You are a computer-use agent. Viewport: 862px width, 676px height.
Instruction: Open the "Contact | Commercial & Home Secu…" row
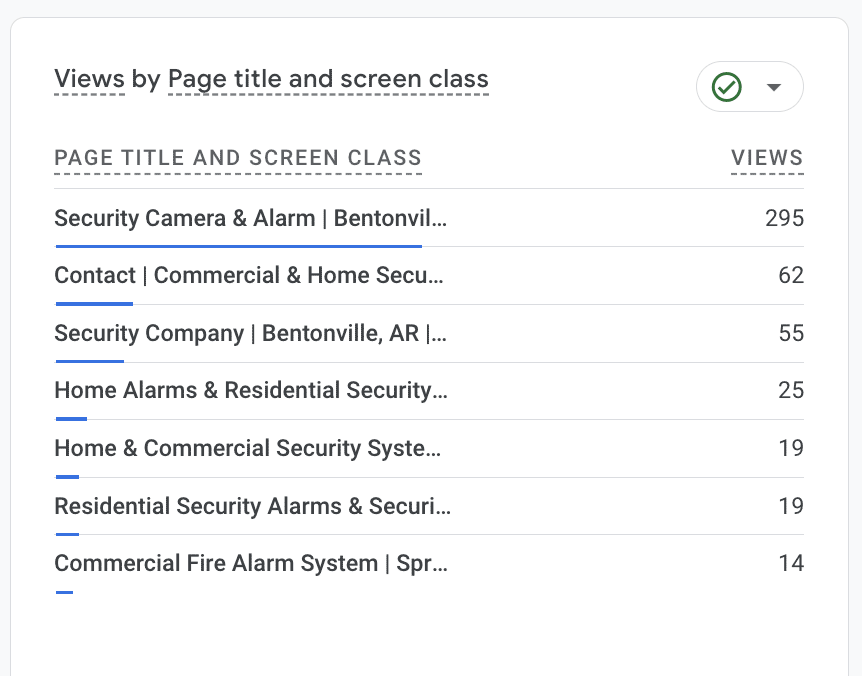248,275
